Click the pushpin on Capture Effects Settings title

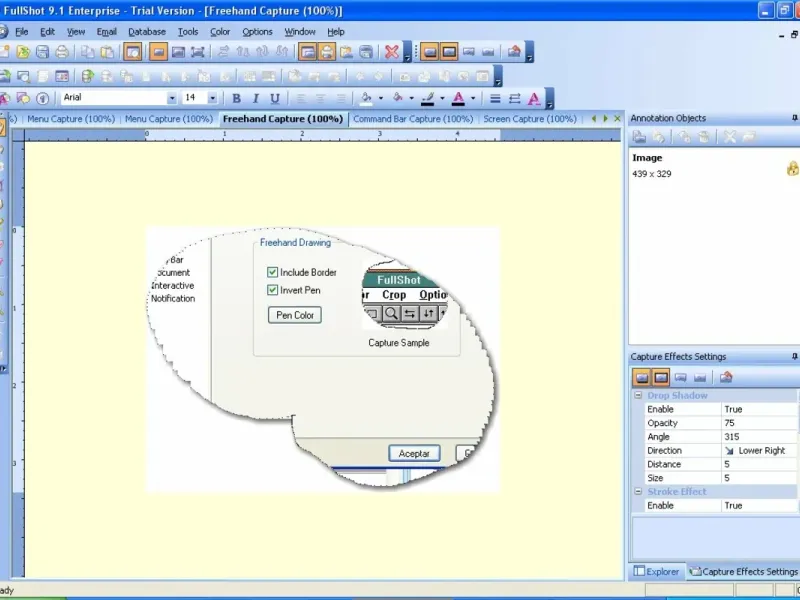(794, 357)
